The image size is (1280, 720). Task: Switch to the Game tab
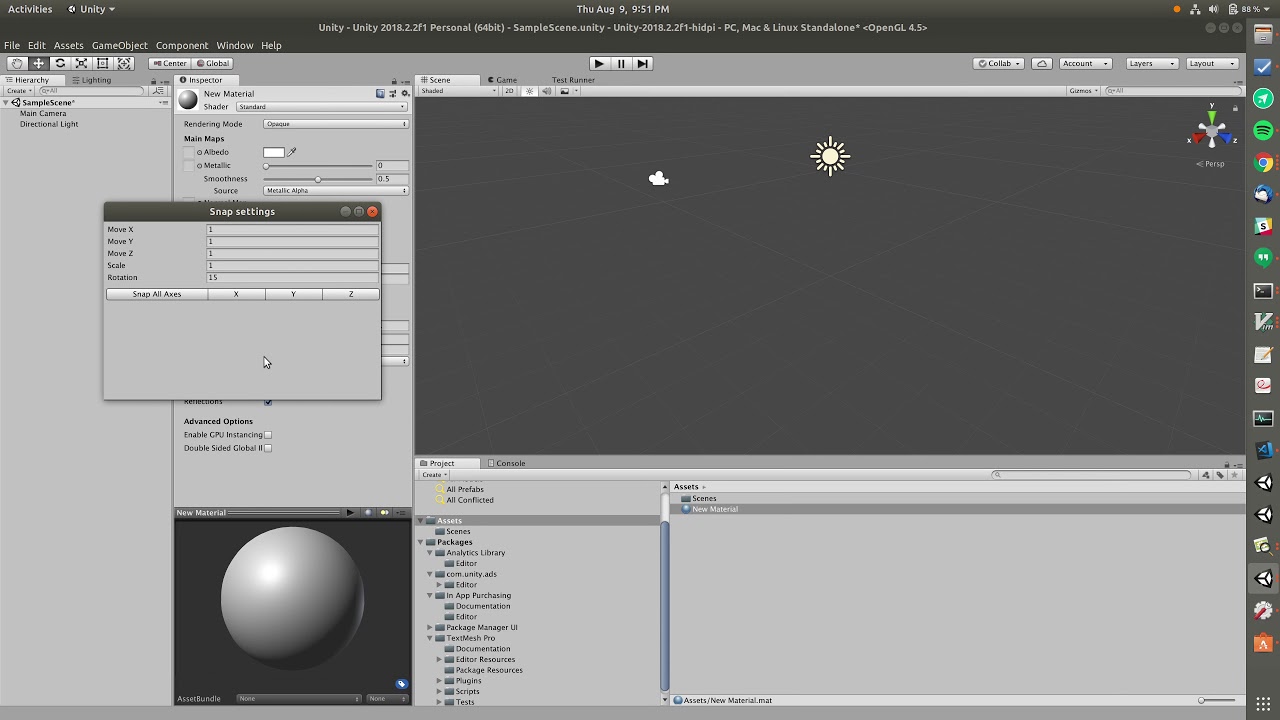tap(502, 80)
